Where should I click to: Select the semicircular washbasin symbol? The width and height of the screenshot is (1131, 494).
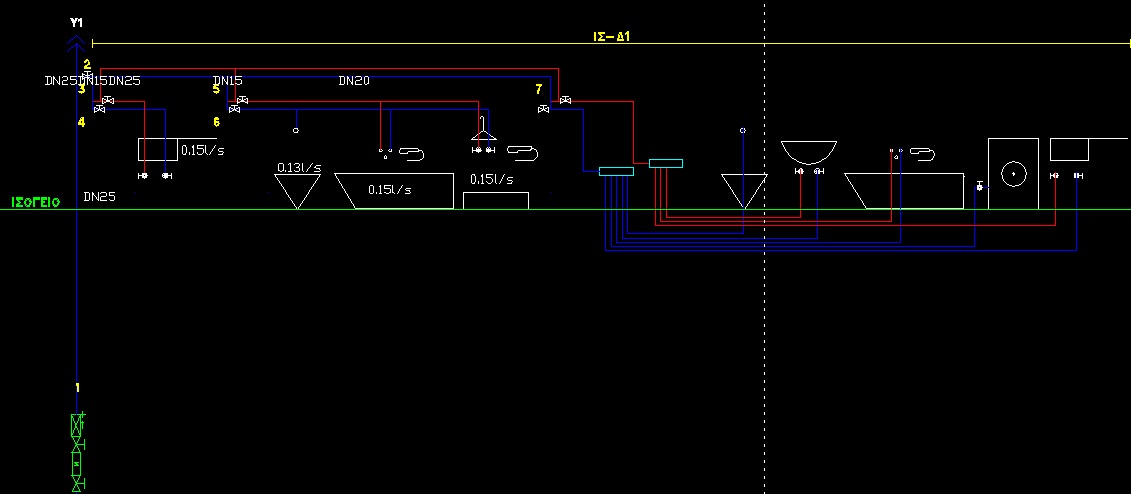(x=808, y=152)
